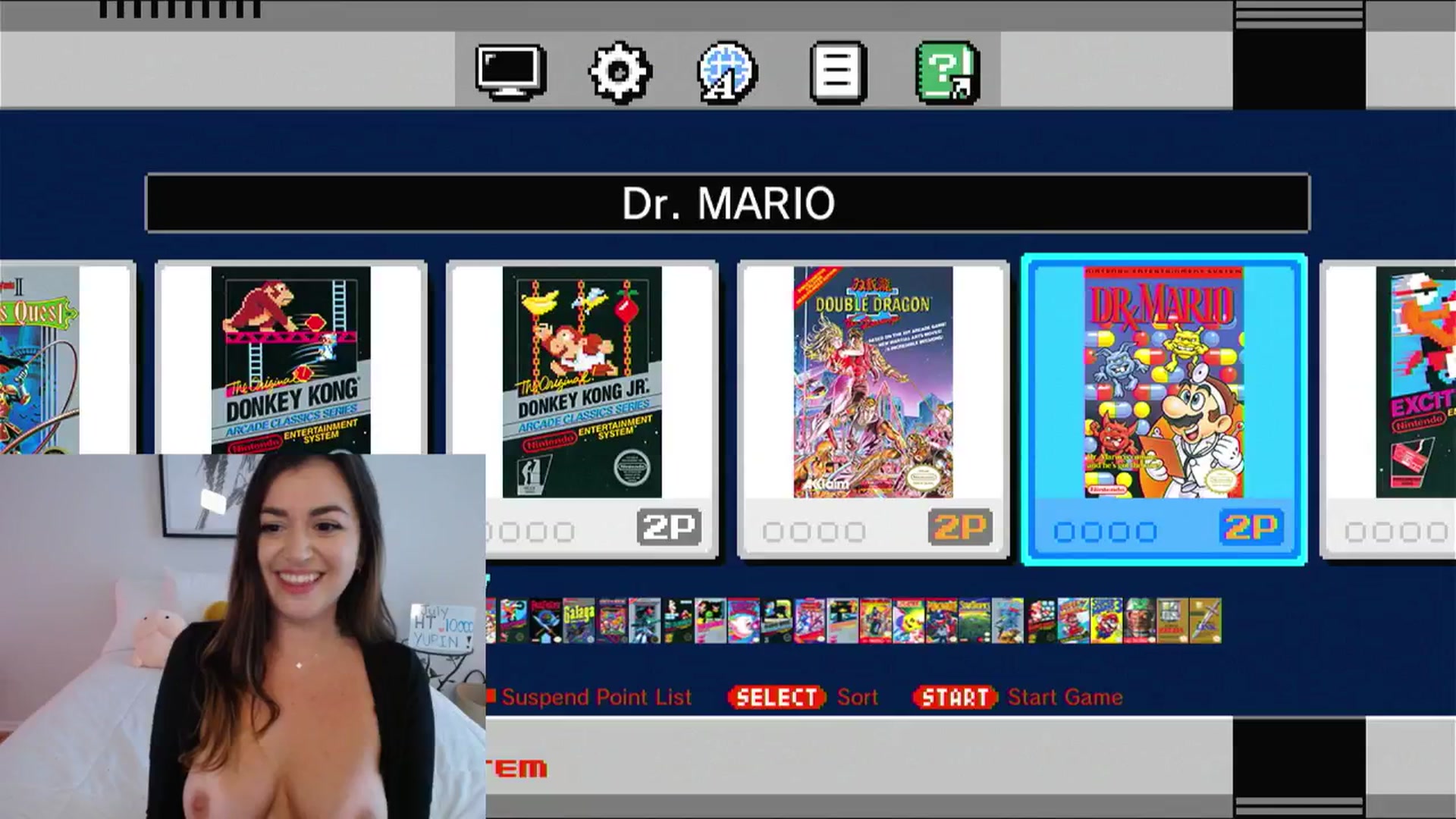Jump to Metroid in the thumbnail strip
Image resolution: width=1456 pixels, height=819 pixels.
844,621
